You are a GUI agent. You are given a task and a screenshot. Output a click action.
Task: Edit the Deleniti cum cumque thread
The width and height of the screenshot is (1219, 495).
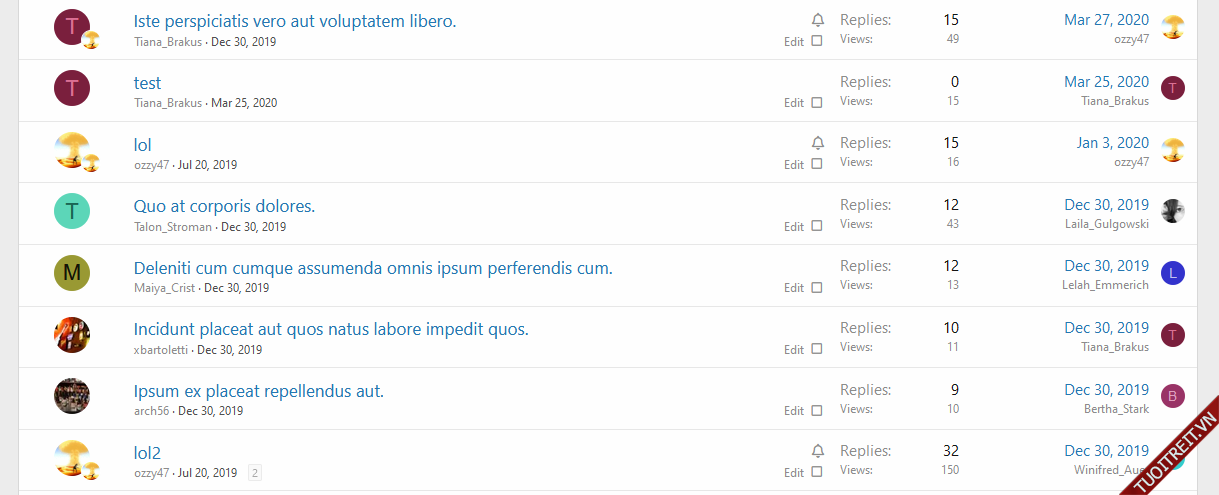point(793,288)
